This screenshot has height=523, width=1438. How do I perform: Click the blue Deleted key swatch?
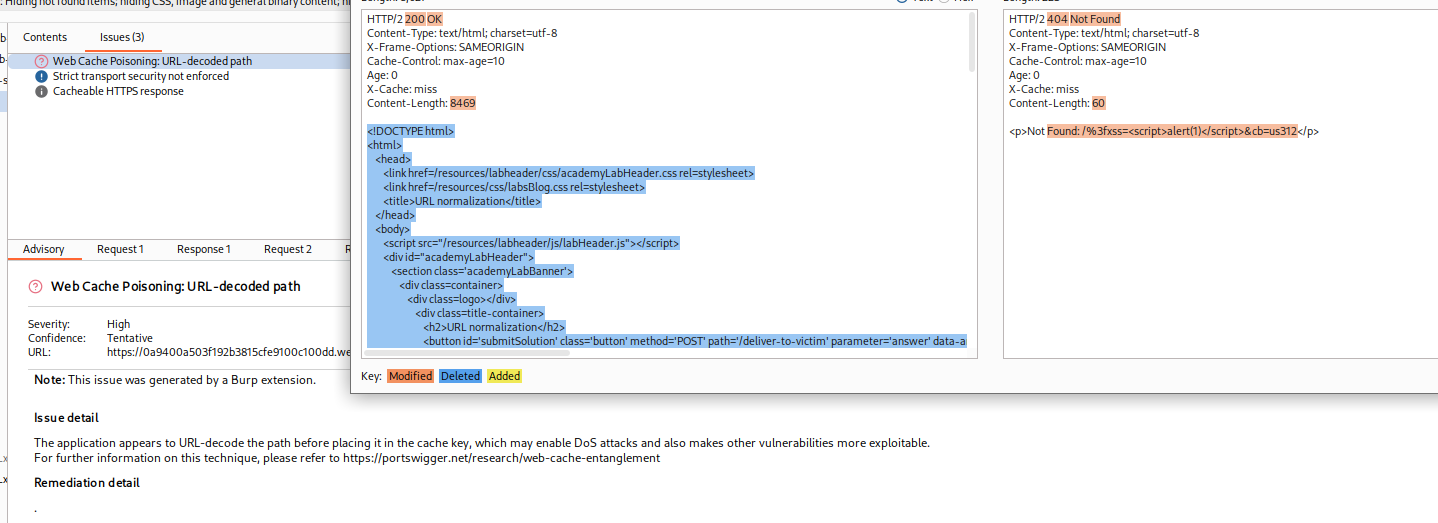[x=460, y=376]
